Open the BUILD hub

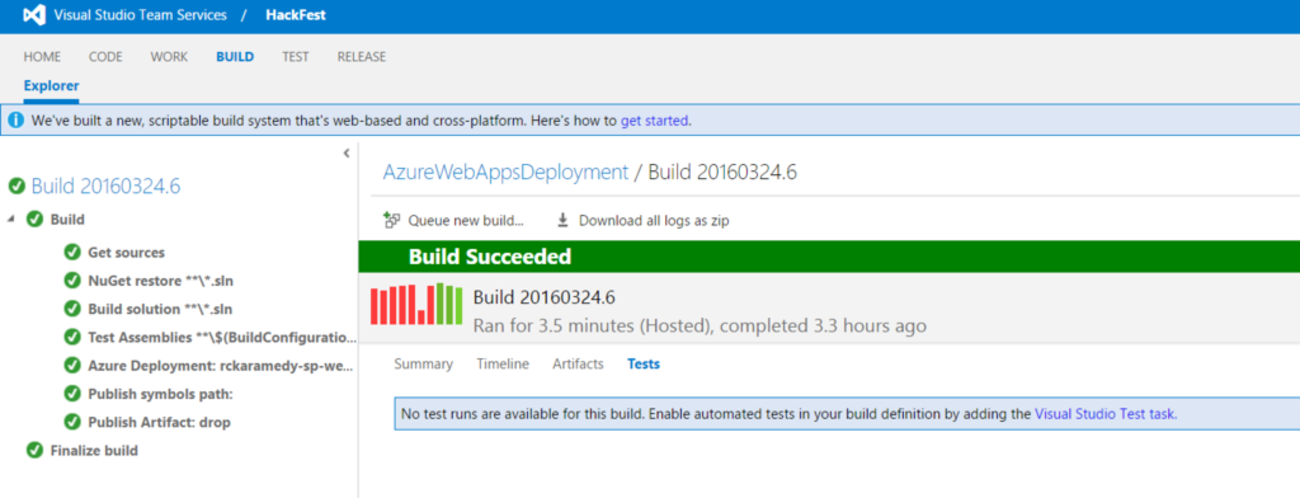[235, 57]
